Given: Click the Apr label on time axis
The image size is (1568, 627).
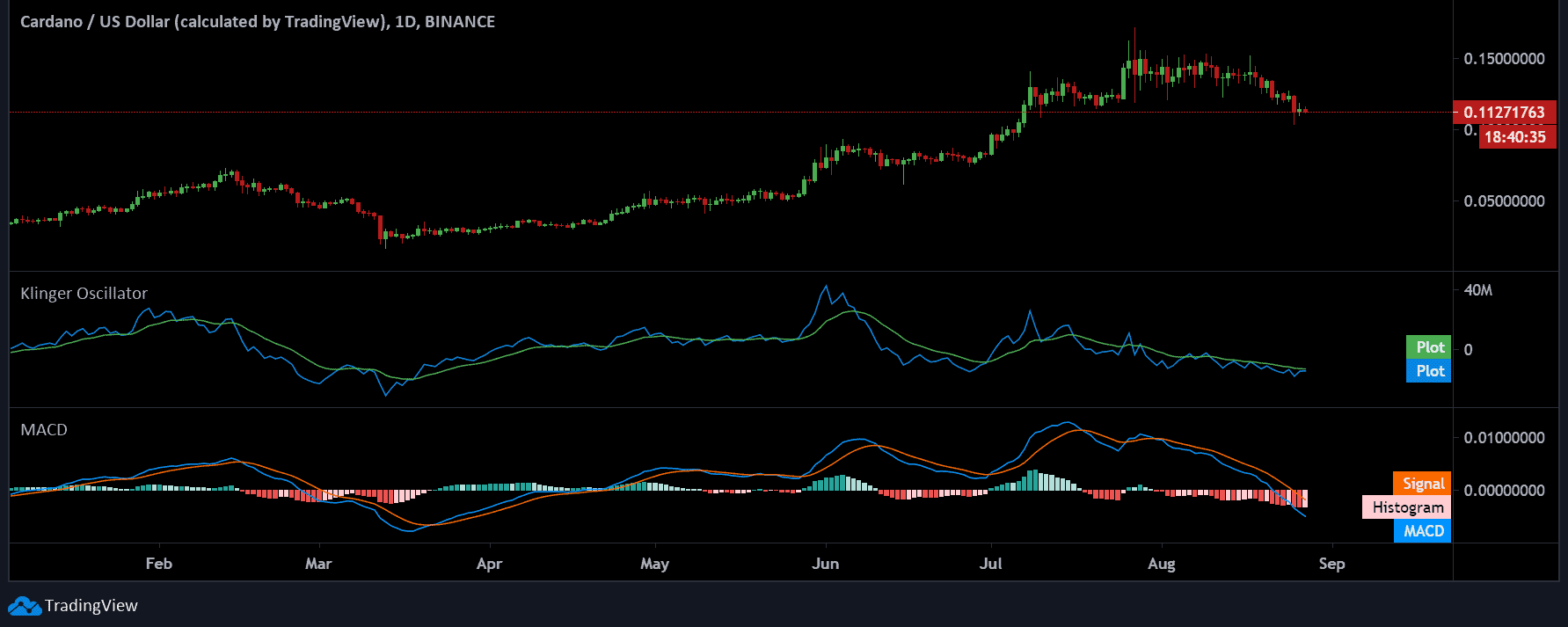Looking at the screenshot, I should 489,564.
